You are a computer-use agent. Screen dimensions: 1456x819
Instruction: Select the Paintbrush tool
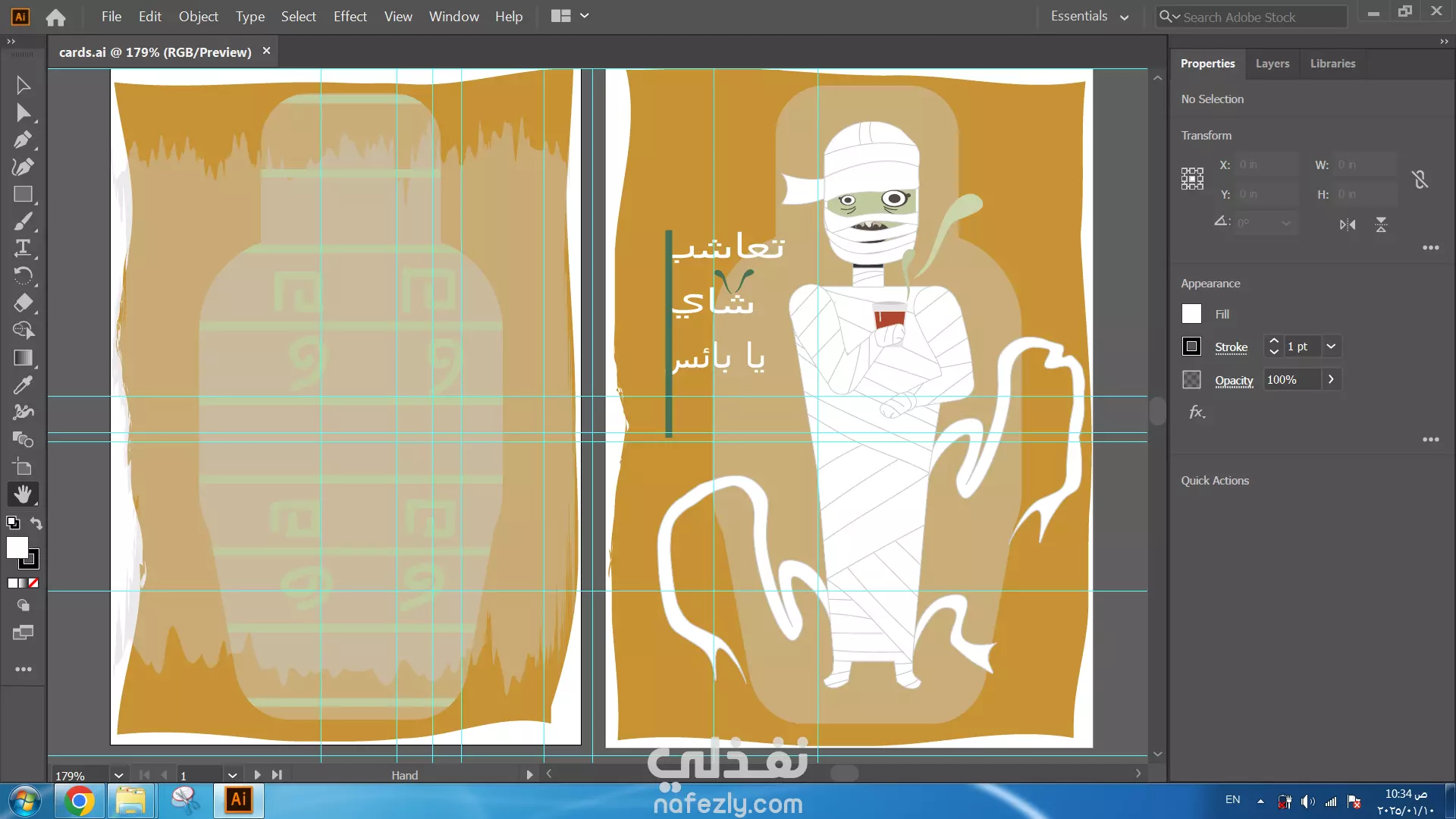pyautogui.click(x=23, y=221)
